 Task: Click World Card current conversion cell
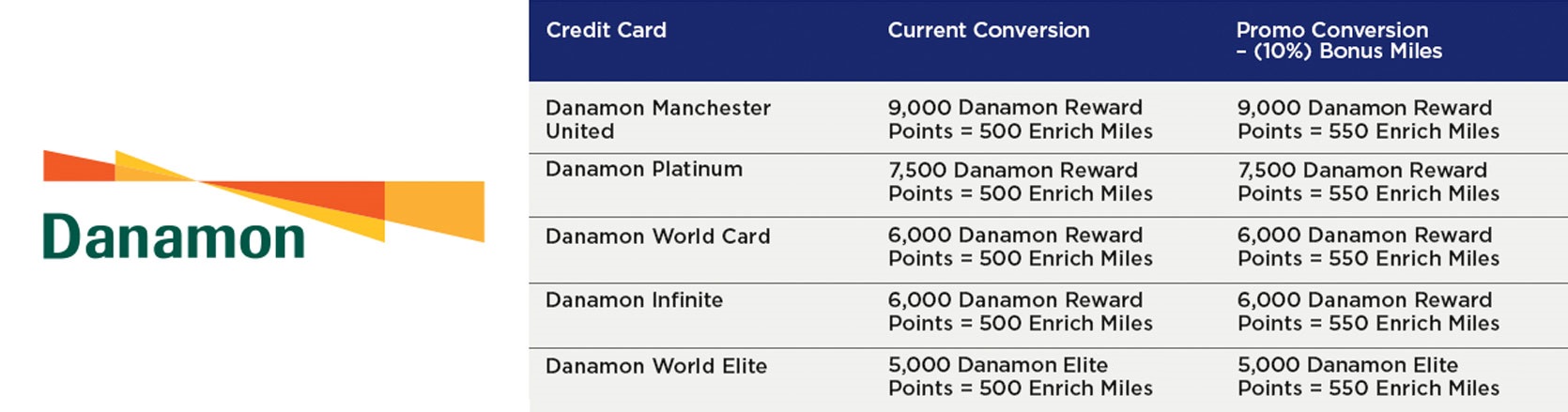pos(1021,247)
